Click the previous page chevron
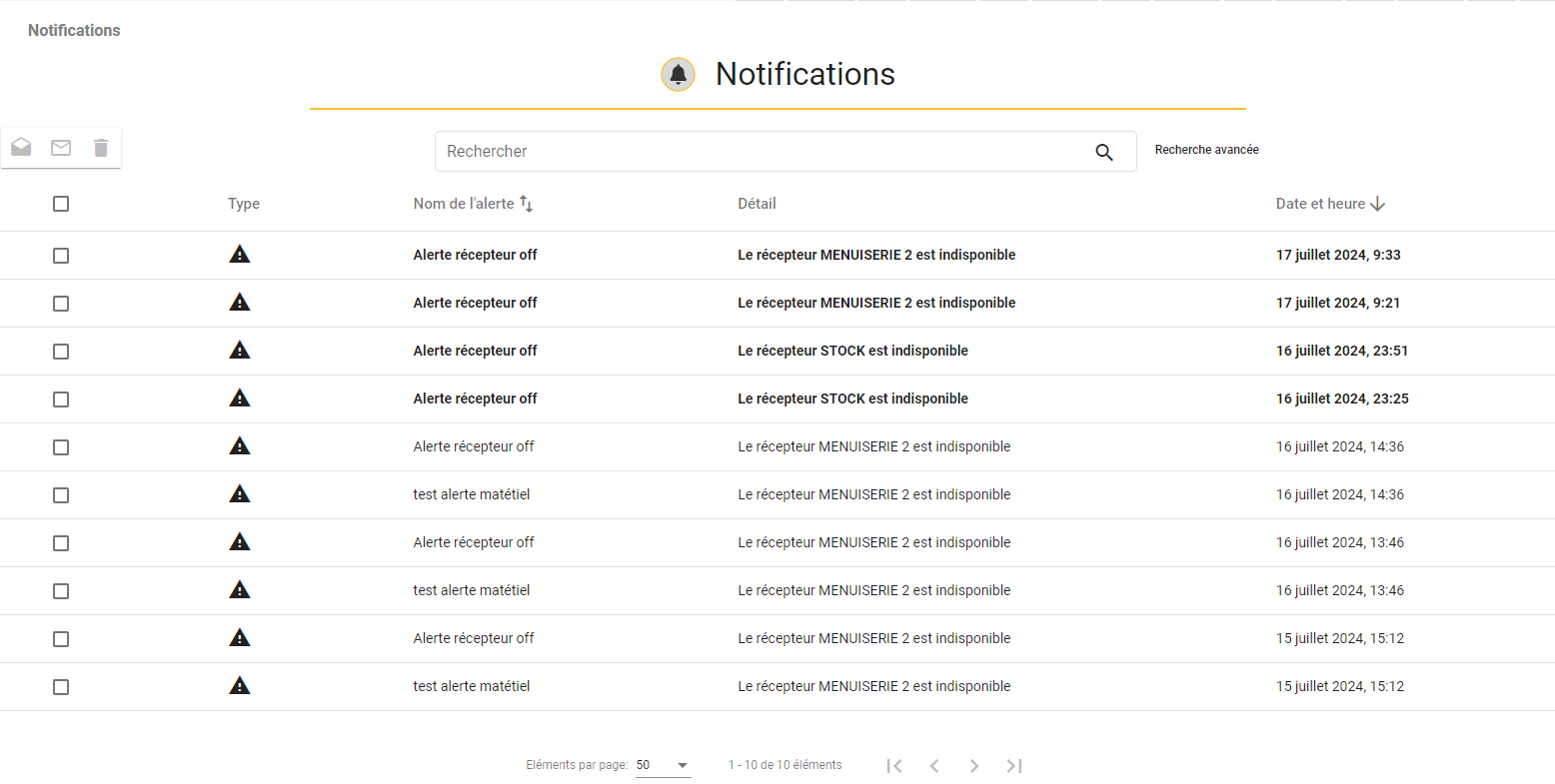1555x784 pixels. coord(934,766)
